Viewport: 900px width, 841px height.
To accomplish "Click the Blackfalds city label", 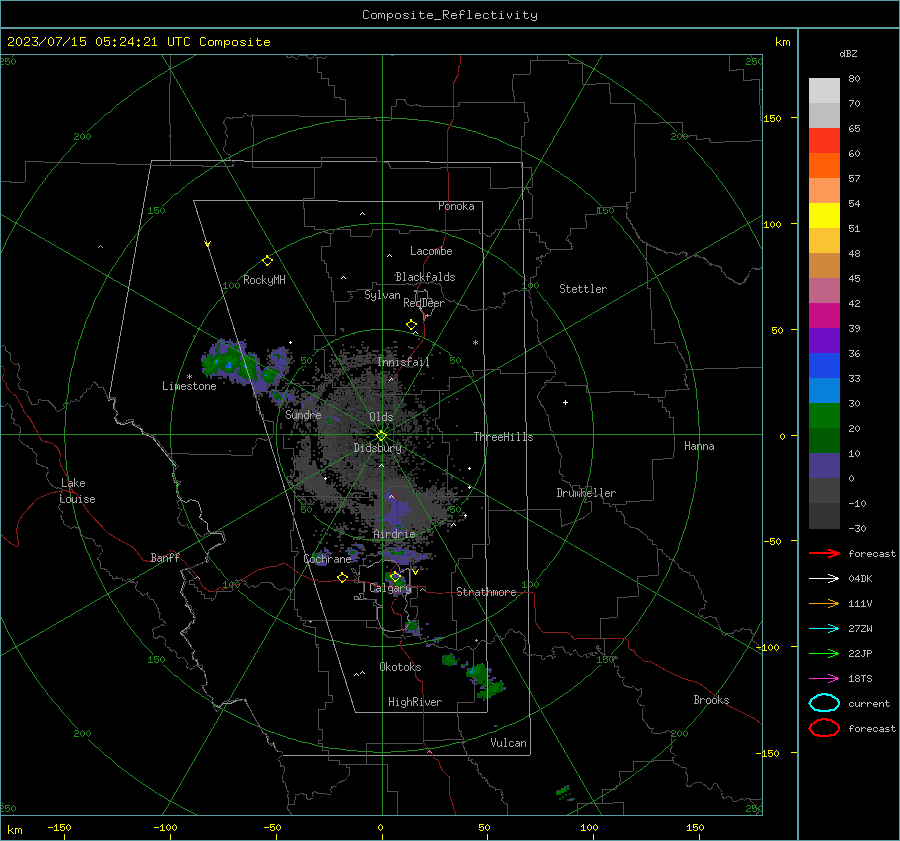I will click(425, 277).
